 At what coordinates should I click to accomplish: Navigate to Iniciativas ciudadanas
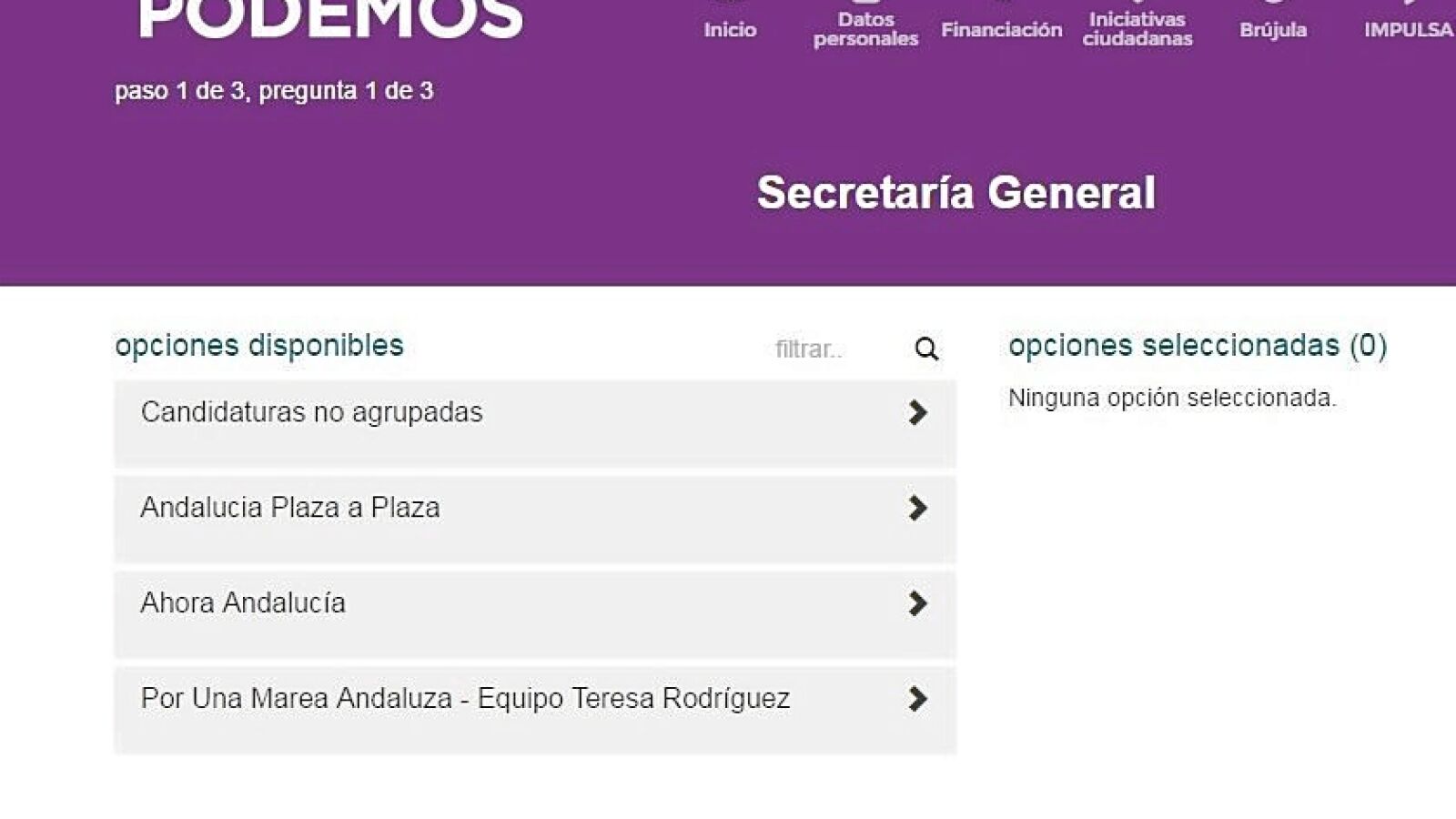1137,29
